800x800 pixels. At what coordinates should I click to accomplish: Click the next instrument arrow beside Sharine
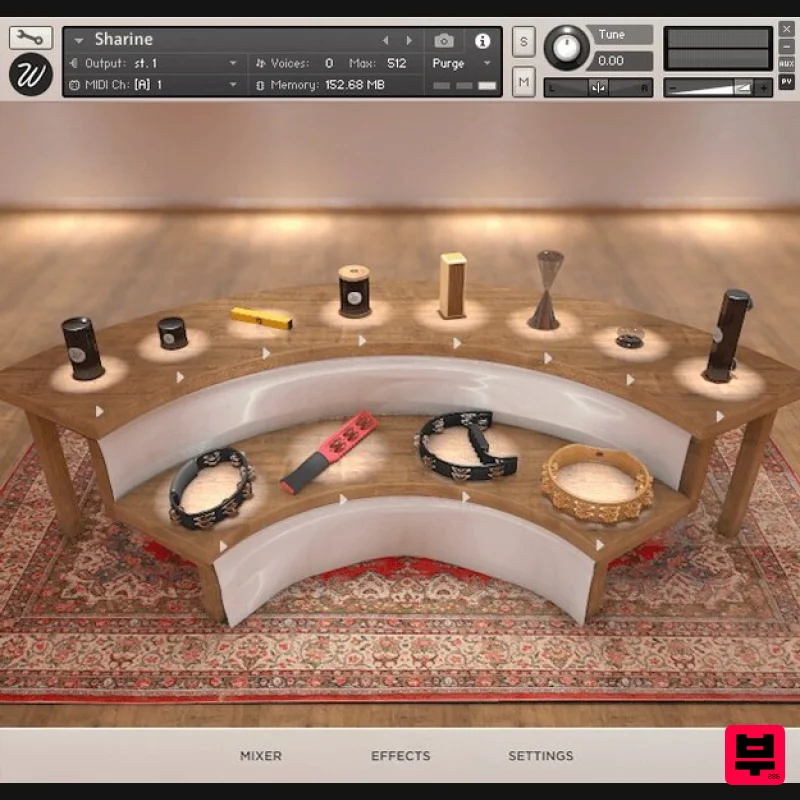408,39
